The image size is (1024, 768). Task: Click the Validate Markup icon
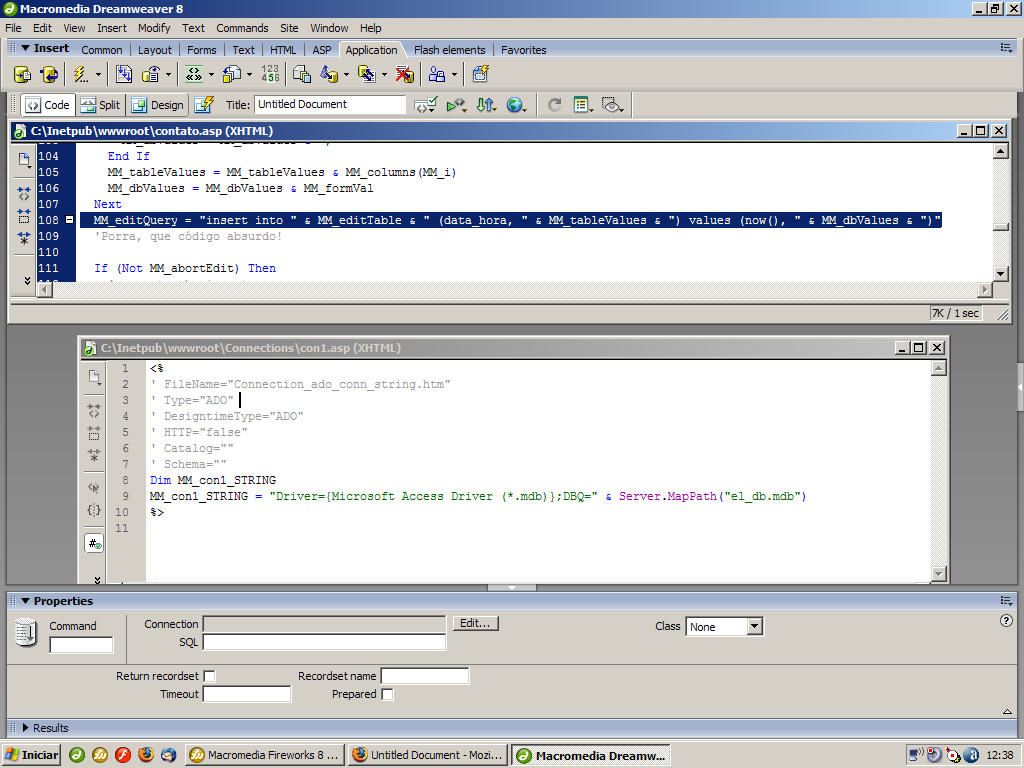(456, 104)
